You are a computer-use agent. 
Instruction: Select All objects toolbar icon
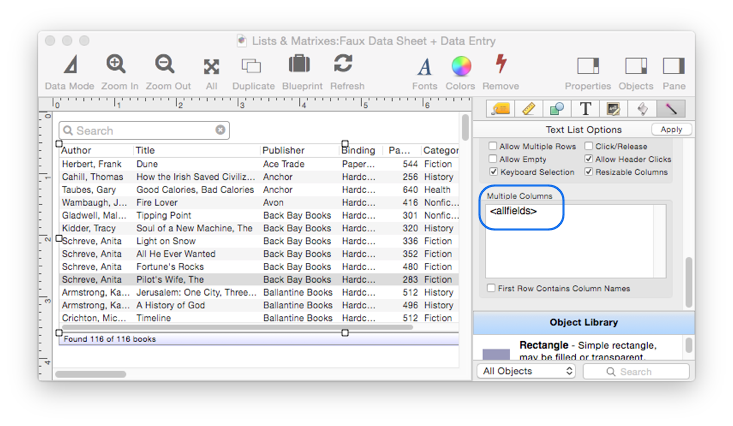(x=211, y=72)
